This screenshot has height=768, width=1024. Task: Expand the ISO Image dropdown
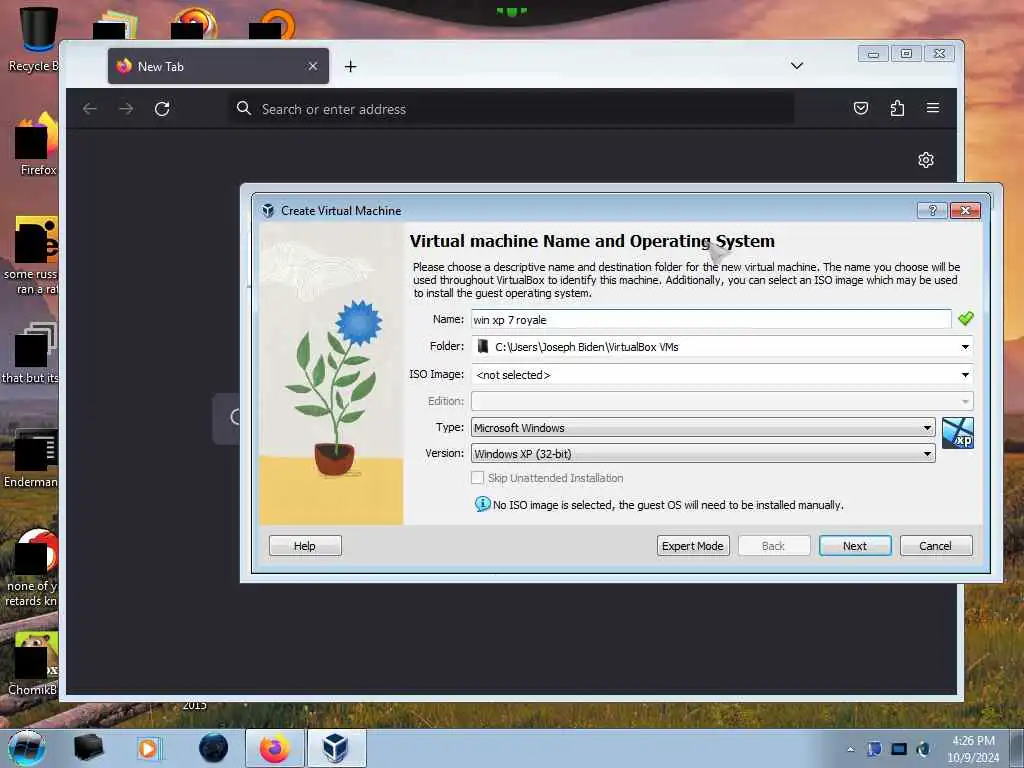coord(965,375)
